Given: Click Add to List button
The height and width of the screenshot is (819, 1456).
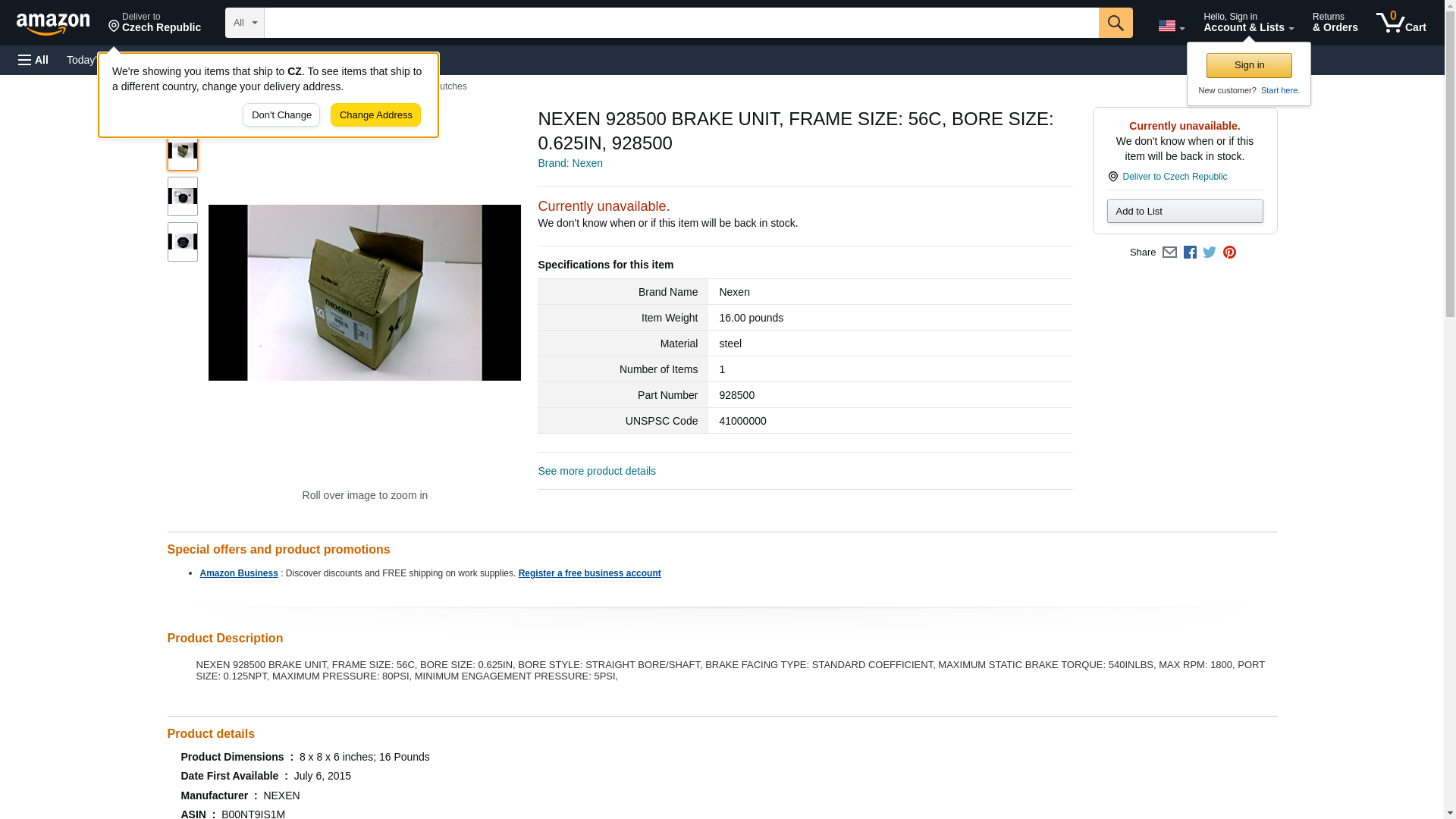Looking at the screenshot, I should click(x=1185, y=211).
